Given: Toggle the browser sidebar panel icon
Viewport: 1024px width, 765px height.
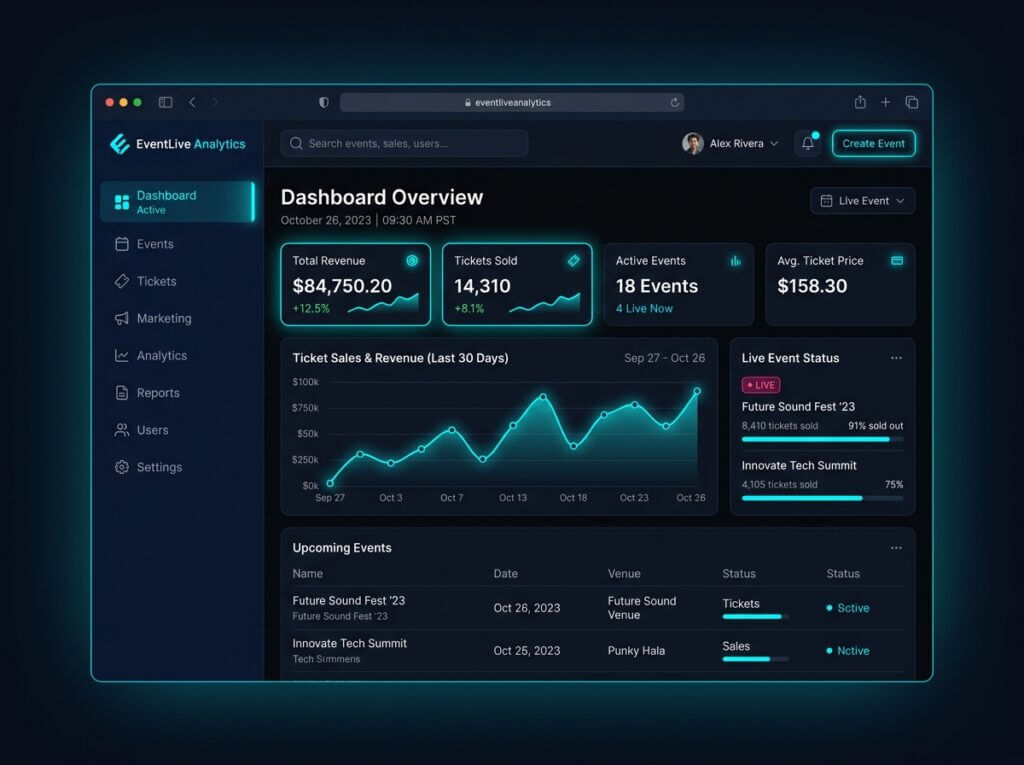Looking at the screenshot, I should (165, 102).
